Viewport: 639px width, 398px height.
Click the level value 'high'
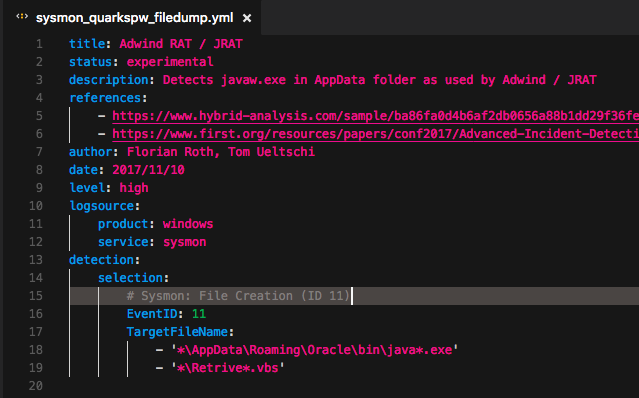coord(134,188)
